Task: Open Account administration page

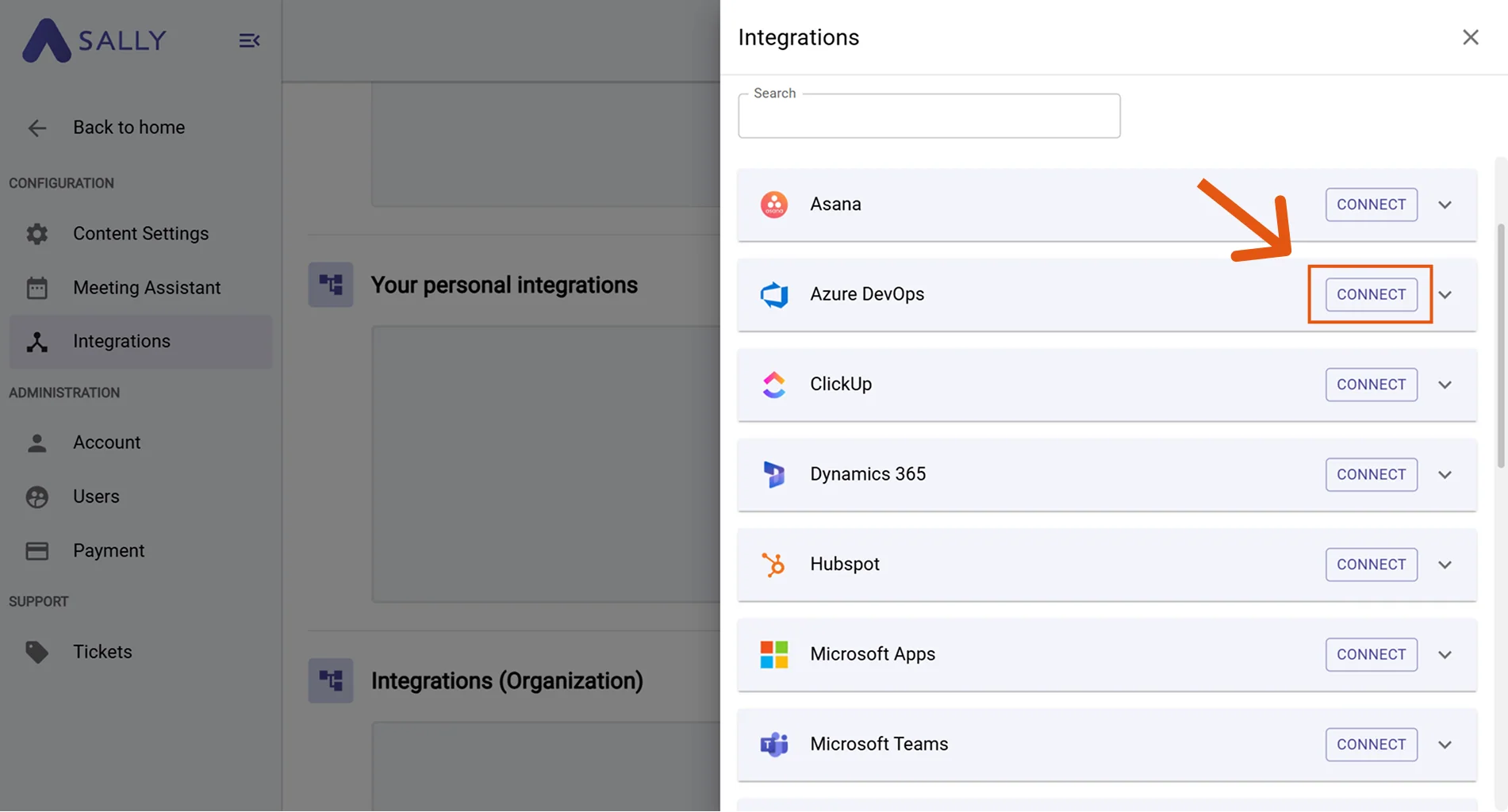Action: click(x=140, y=442)
